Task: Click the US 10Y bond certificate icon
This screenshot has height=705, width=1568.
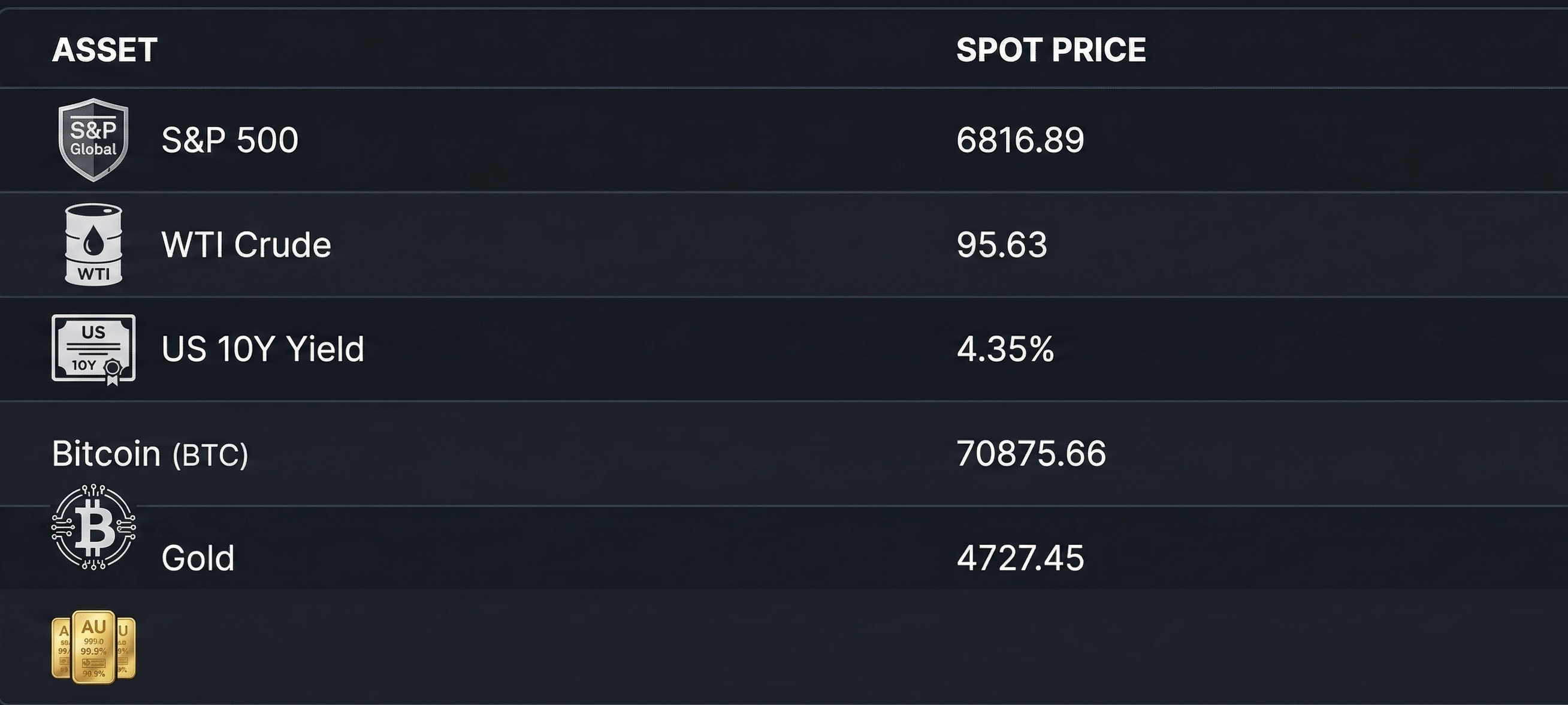Action: tap(93, 348)
